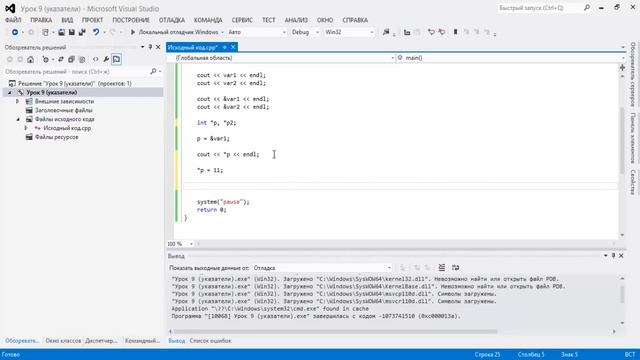The image size is (640, 360).
Task: Select Заголовочные файлы folder in tree
Action: [x=63, y=110]
